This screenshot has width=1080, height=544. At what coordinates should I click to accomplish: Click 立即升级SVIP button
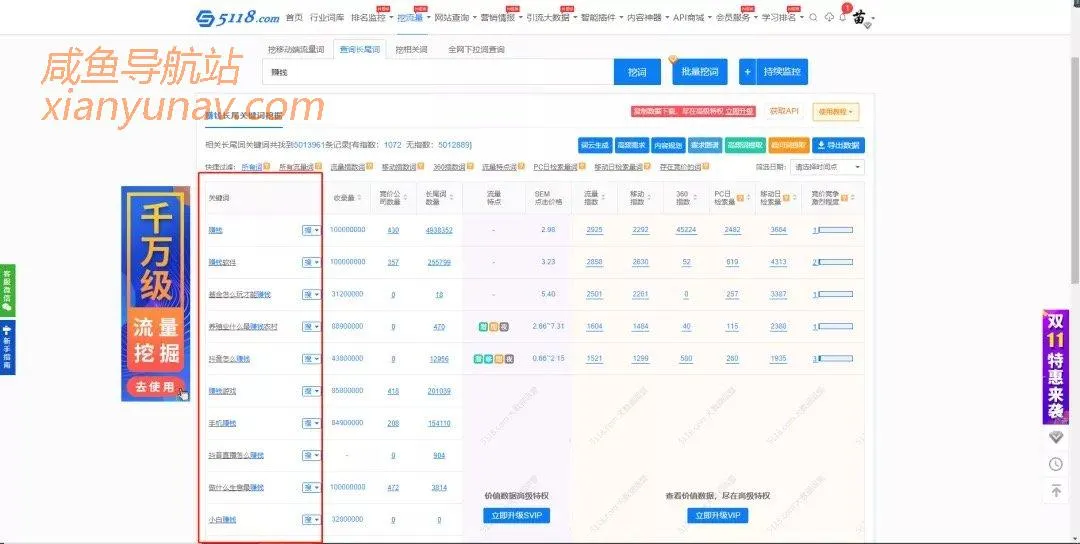click(x=517, y=516)
